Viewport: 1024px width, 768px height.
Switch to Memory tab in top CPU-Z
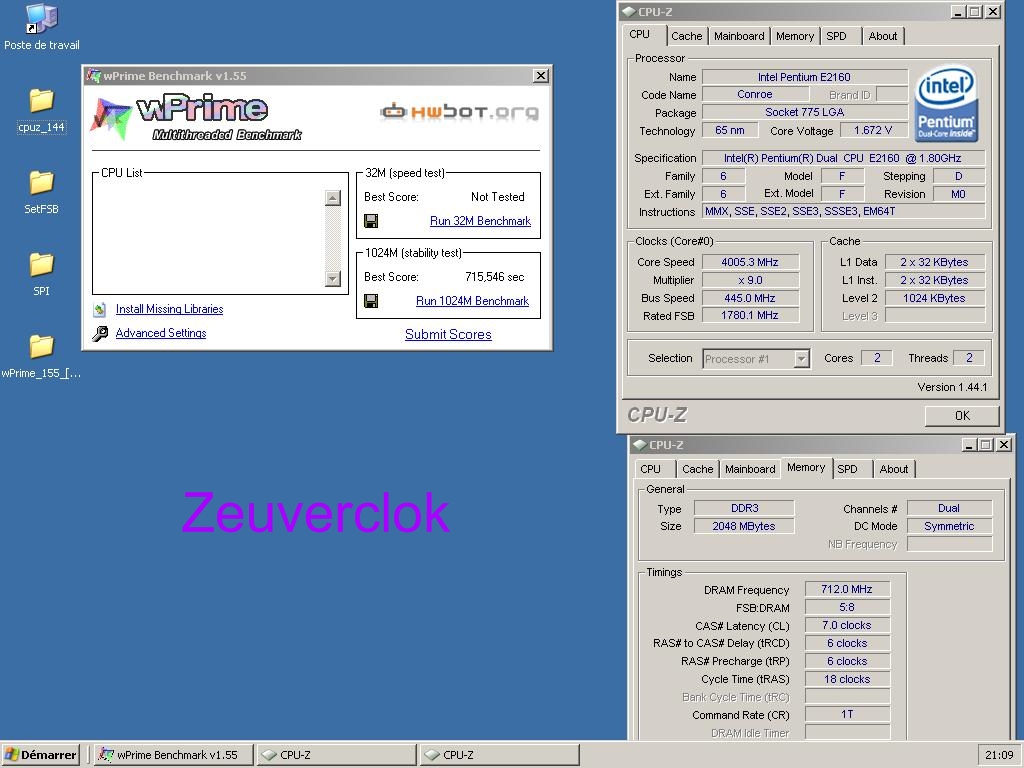tap(794, 36)
